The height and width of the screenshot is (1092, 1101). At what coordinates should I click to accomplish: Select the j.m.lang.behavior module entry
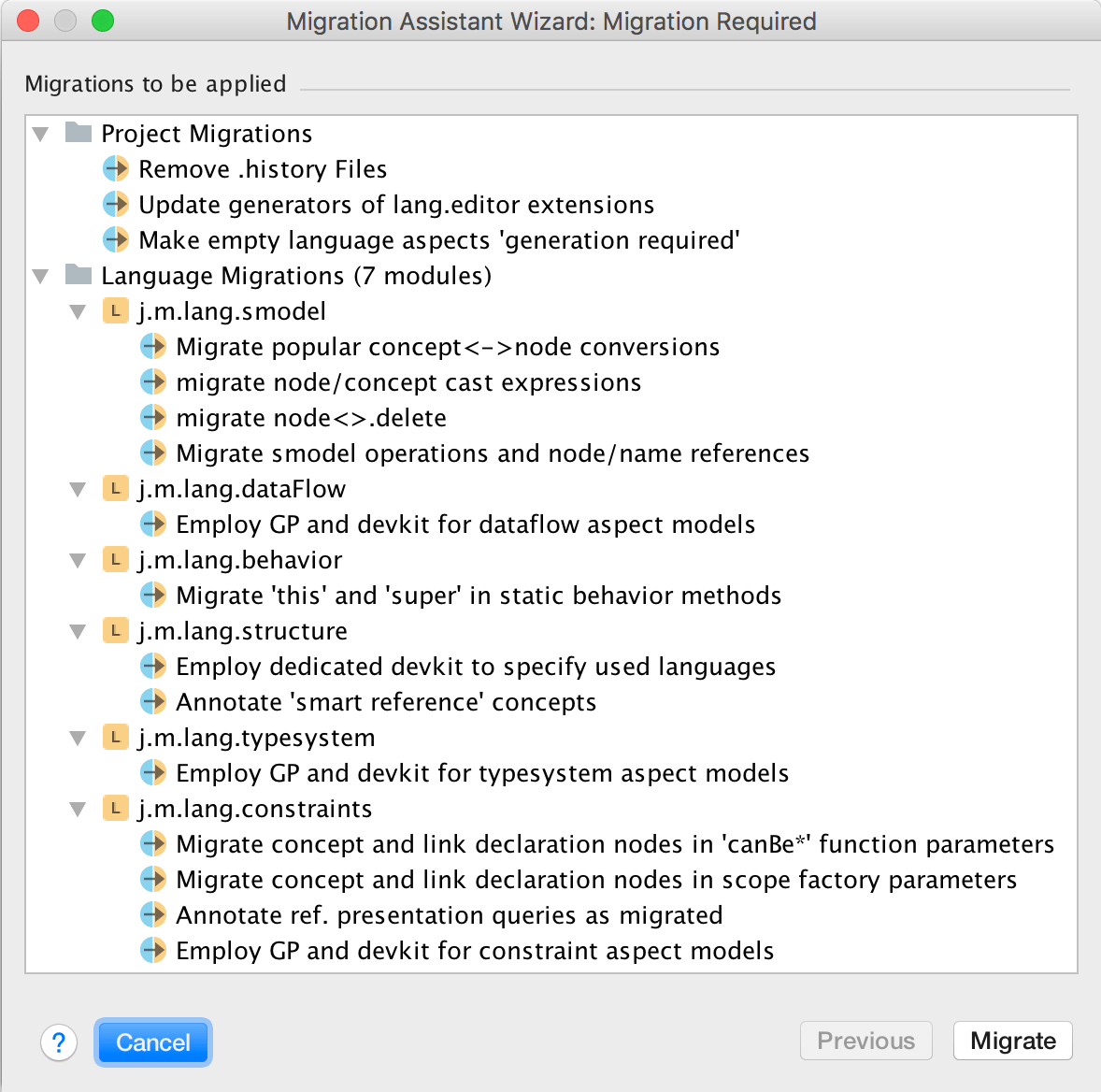(239, 559)
